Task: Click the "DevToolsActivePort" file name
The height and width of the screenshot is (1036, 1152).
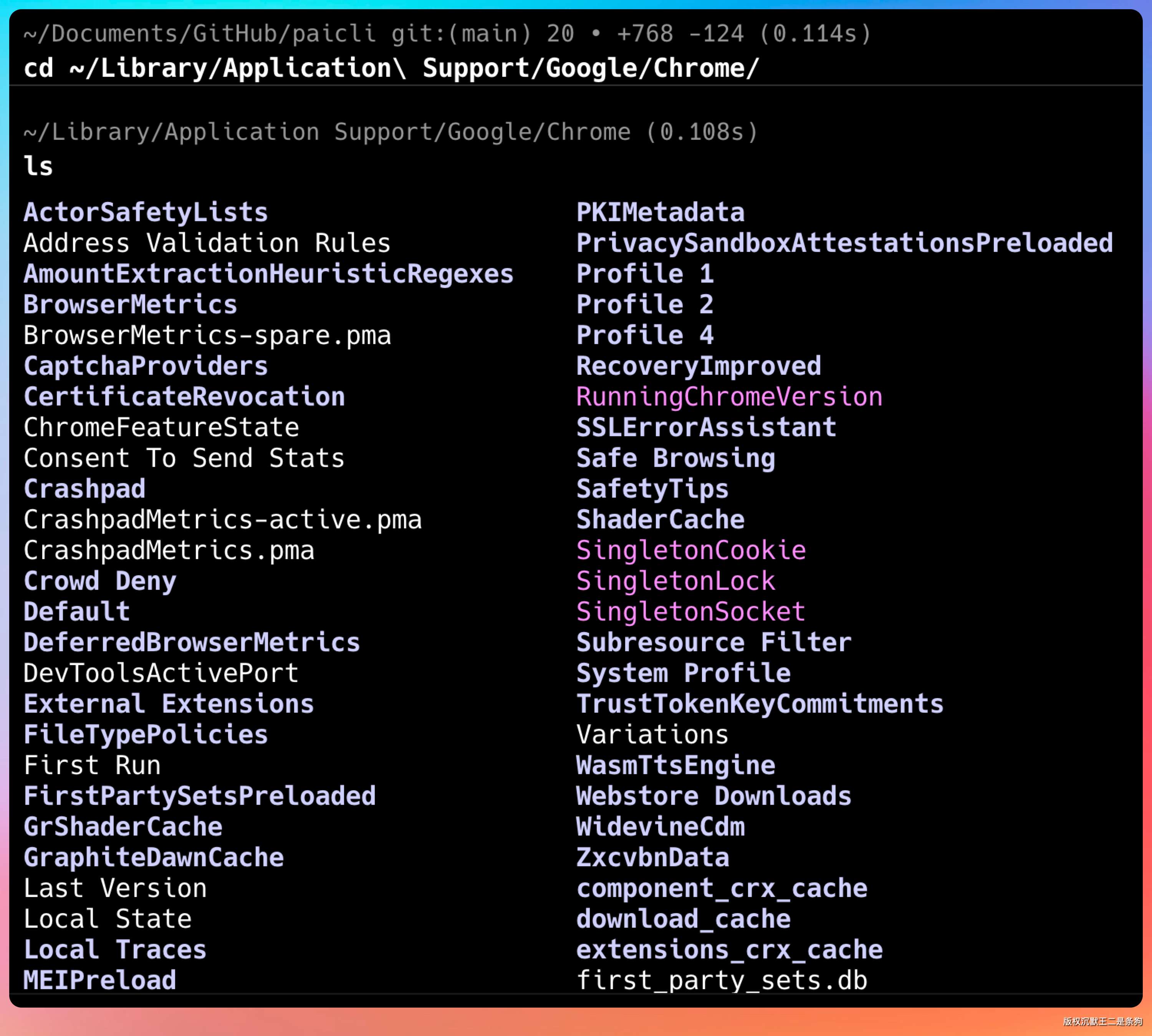Action: (x=161, y=674)
